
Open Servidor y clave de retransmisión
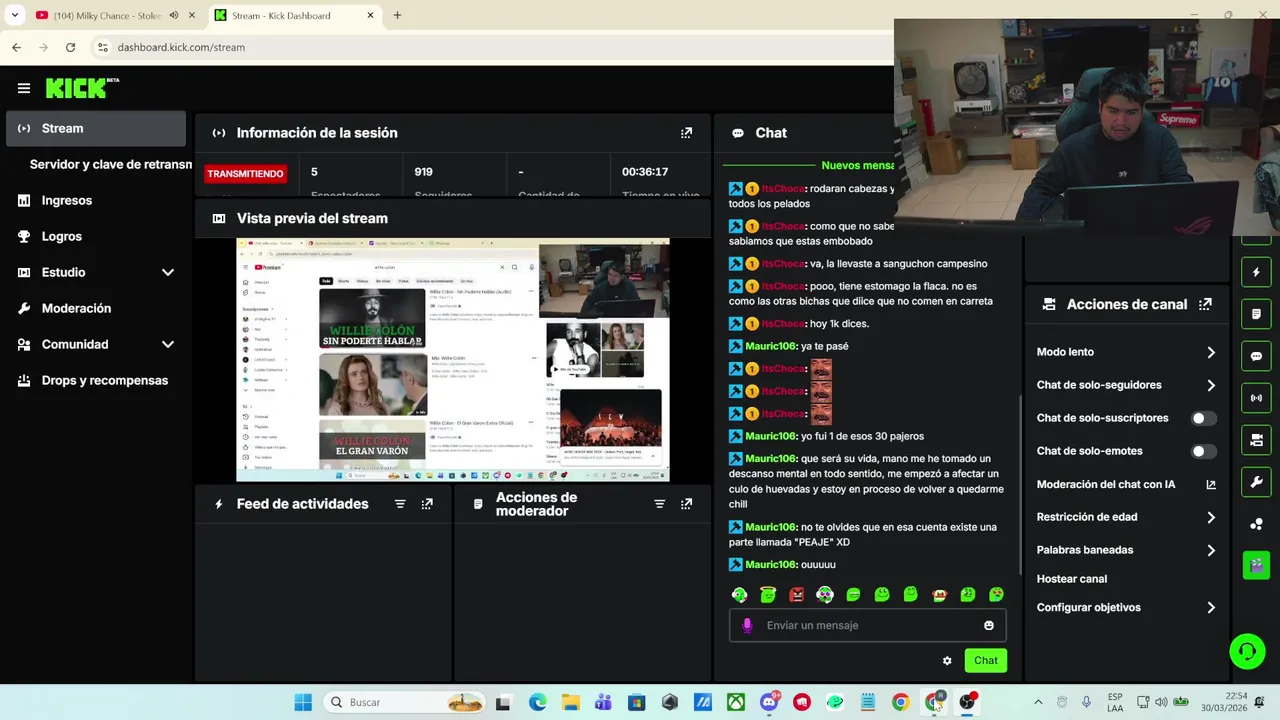(110, 164)
